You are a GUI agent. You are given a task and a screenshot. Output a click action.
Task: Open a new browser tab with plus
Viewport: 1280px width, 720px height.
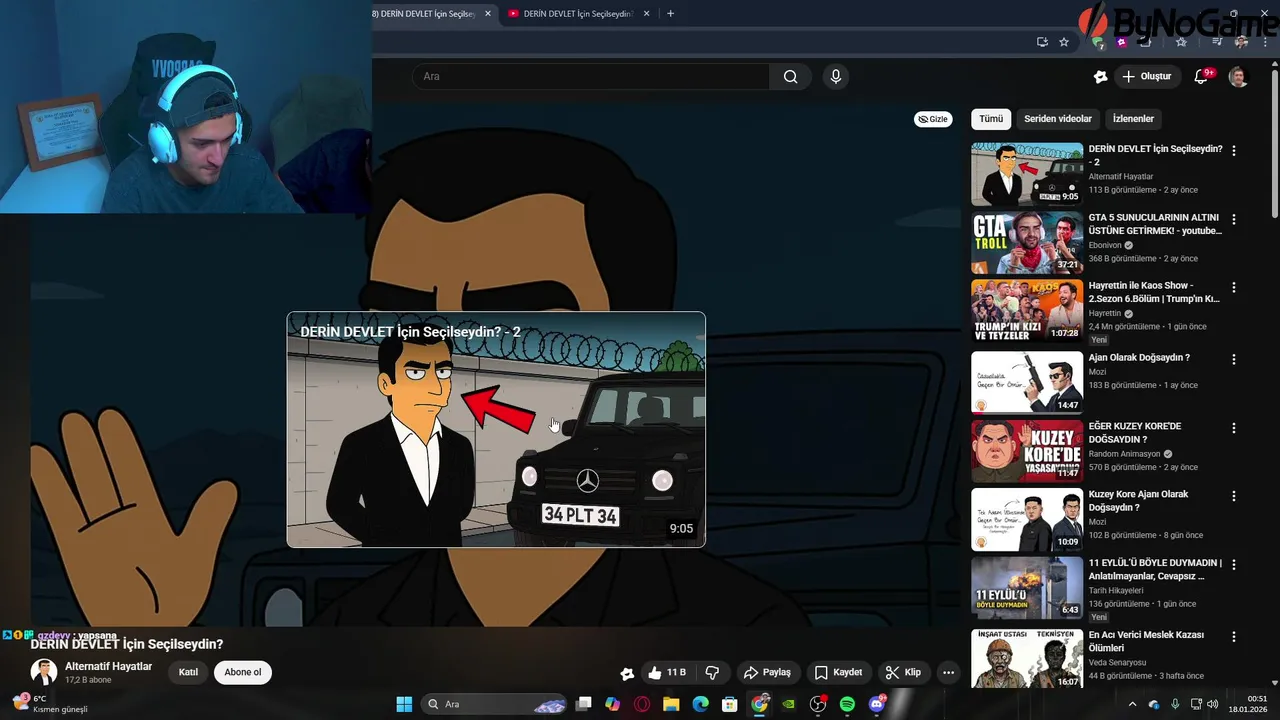point(670,14)
